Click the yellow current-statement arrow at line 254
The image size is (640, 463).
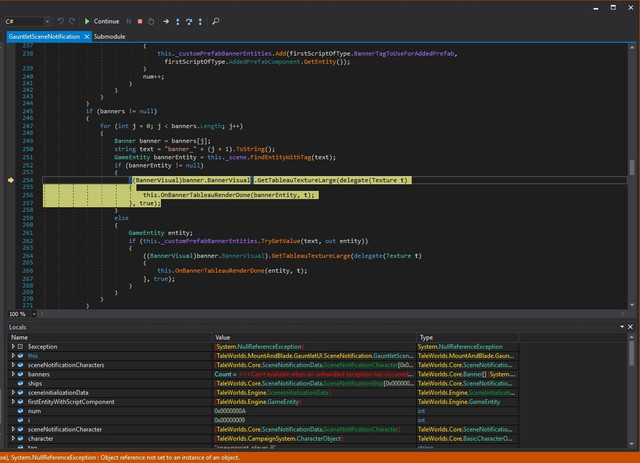(x=11, y=180)
